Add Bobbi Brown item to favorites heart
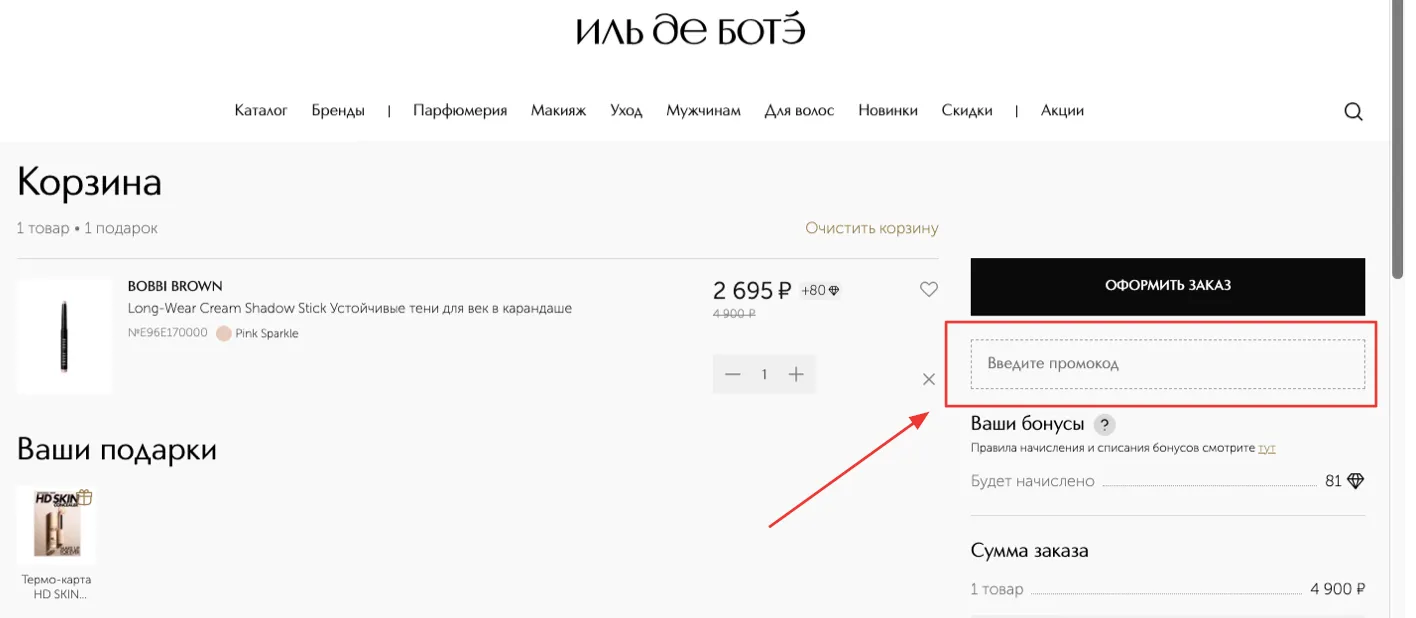Viewport: 1416px width, 618px height. tap(929, 289)
